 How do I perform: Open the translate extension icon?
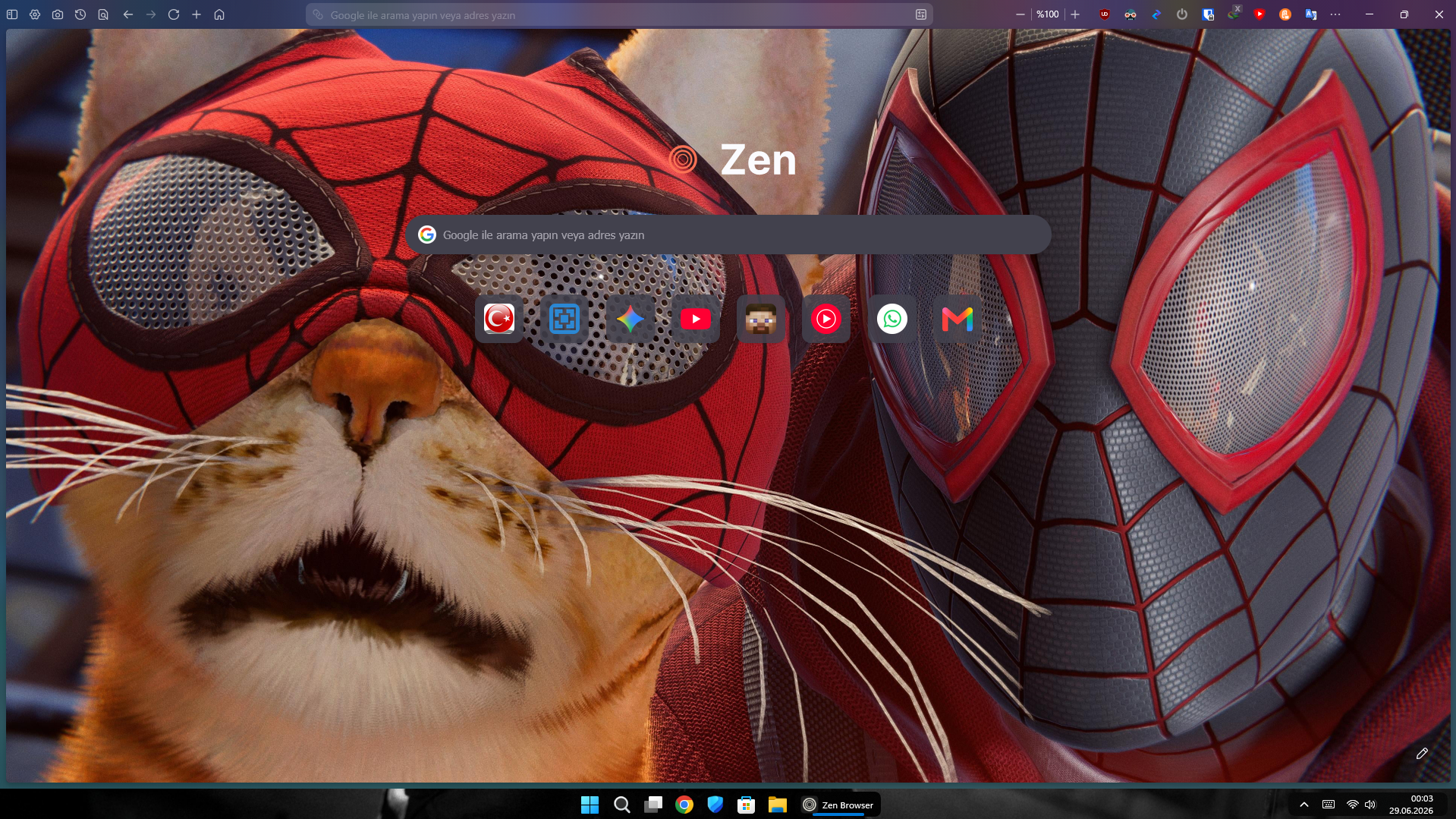point(1311,14)
